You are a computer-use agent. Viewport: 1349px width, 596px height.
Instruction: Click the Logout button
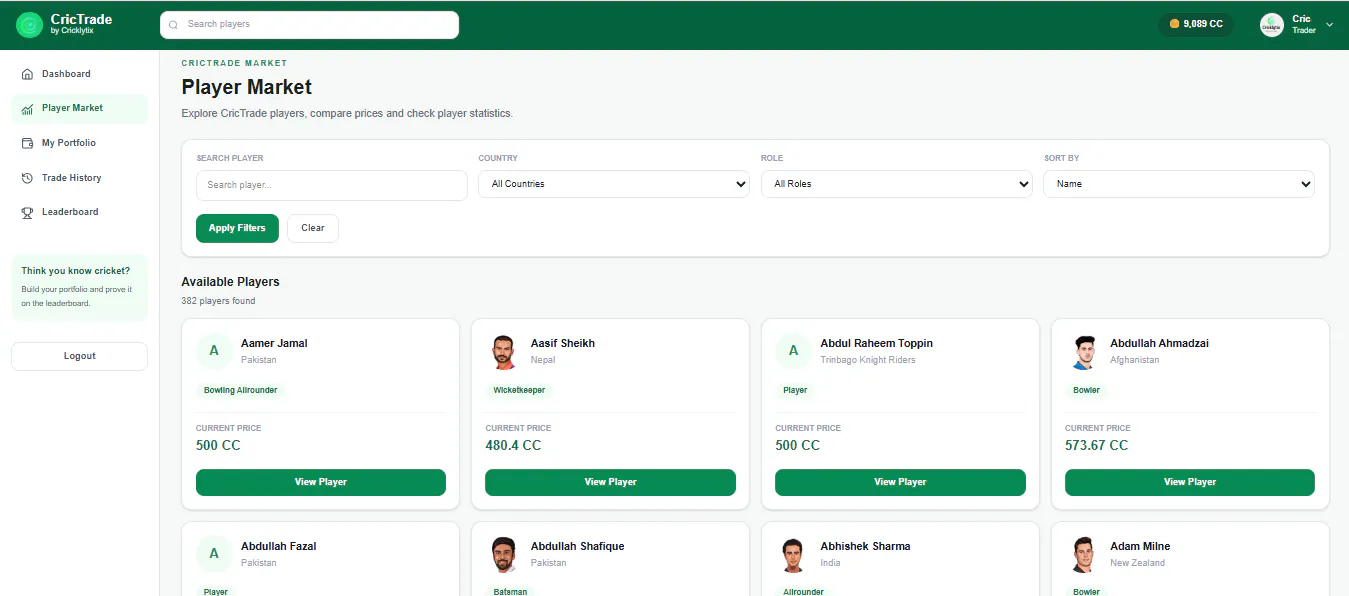click(x=80, y=356)
